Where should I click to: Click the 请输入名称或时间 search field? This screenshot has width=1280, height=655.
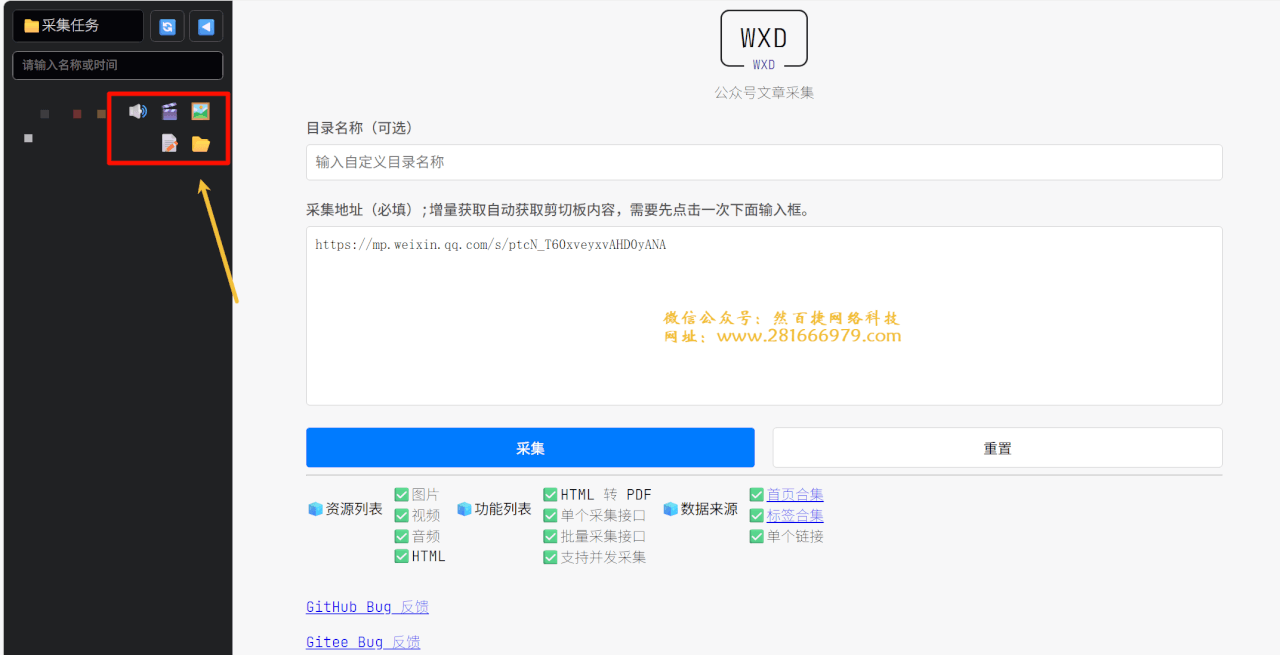click(x=117, y=65)
